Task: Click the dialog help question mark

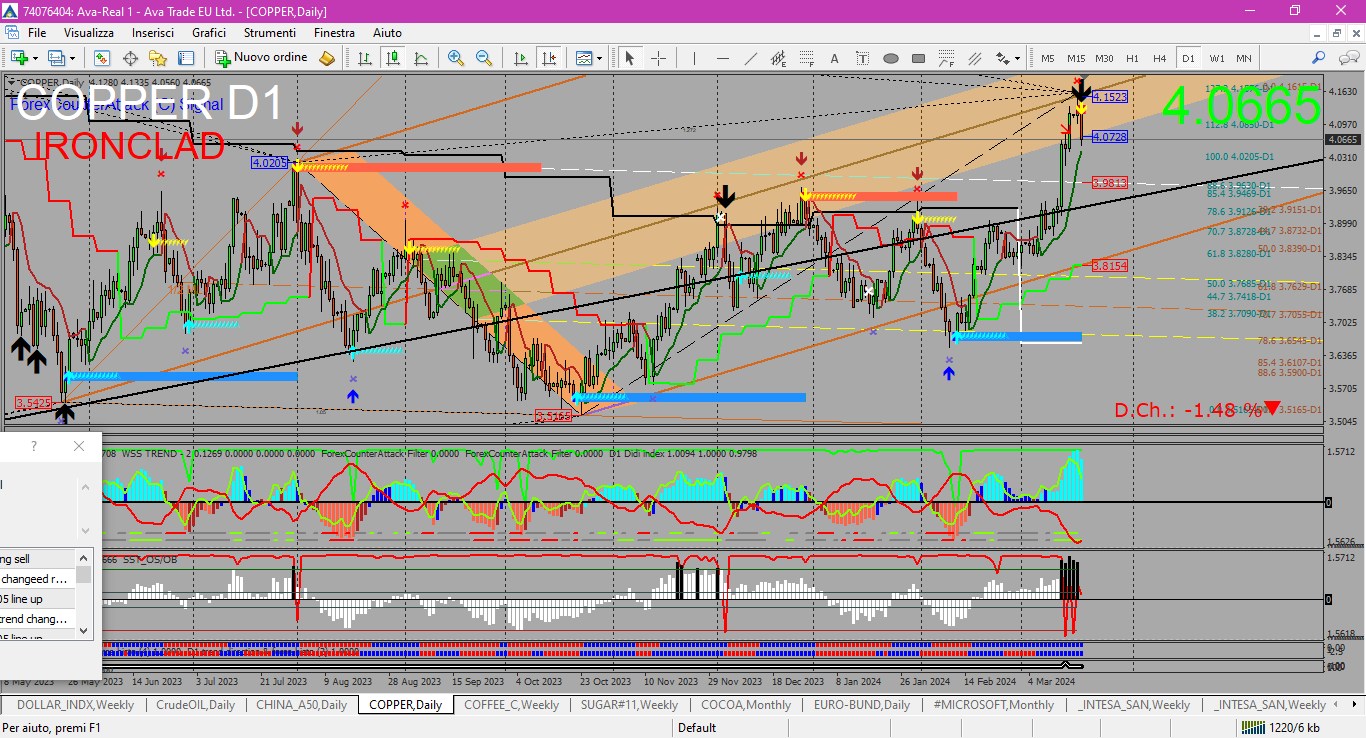Action: (34, 446)
